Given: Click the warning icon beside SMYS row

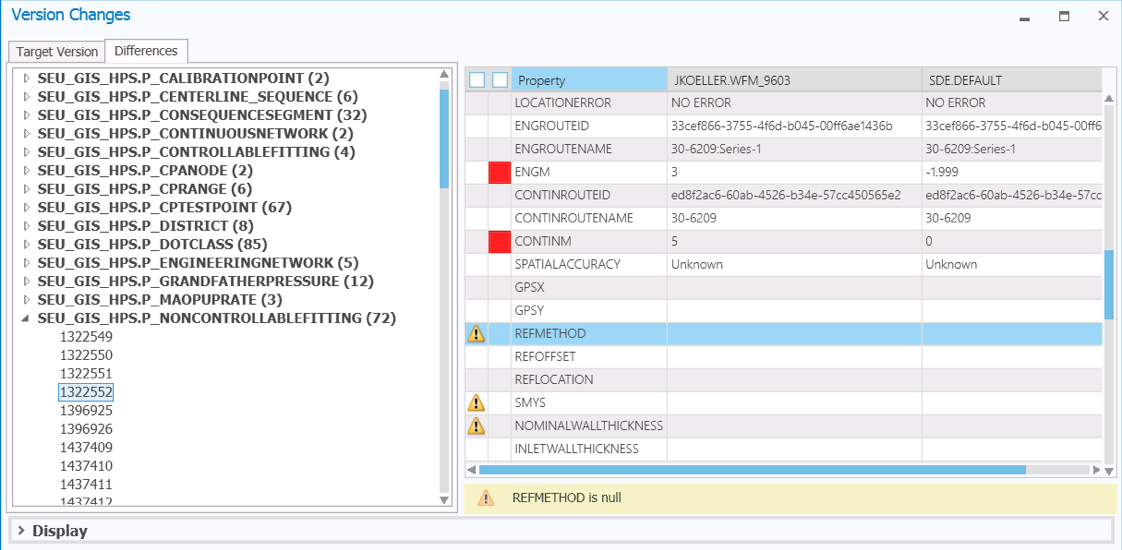Looking at the screenshot, I should click(x=476, y=403).
